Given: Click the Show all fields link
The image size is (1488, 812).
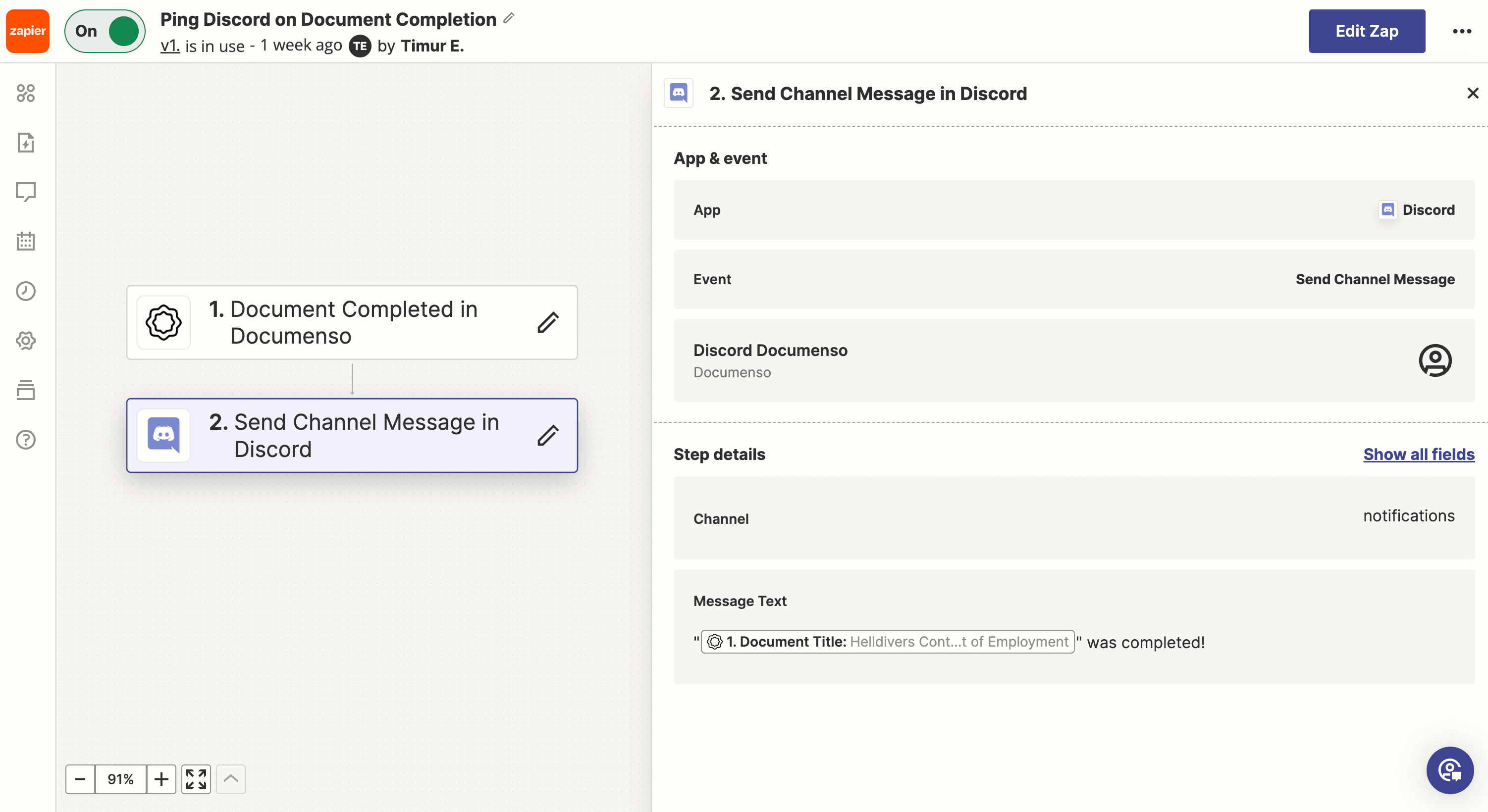Looking at the screenshot, I should 1419,455.
